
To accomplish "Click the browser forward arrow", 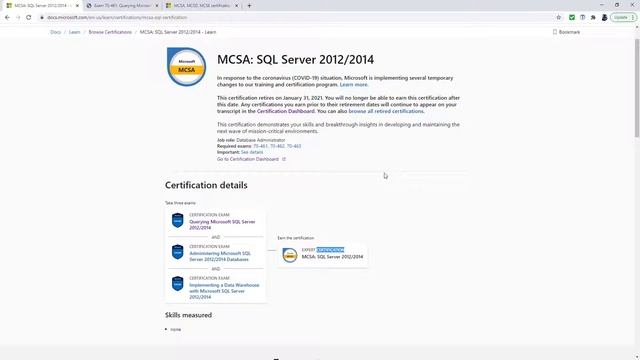I will 18,17.
